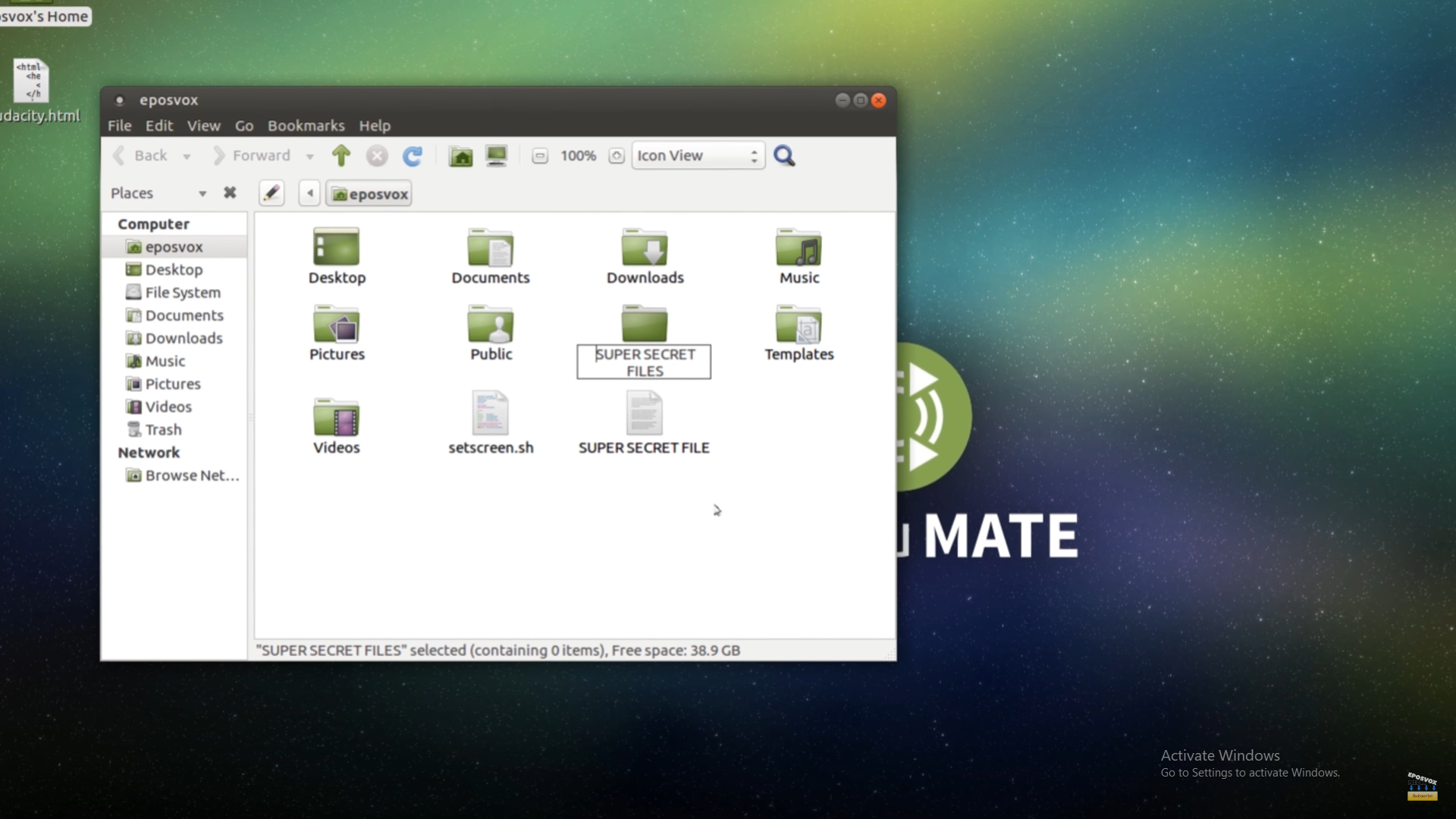1456x819 pixels.
Task: Open the Music folder in file pane
Action: [799, 247]
